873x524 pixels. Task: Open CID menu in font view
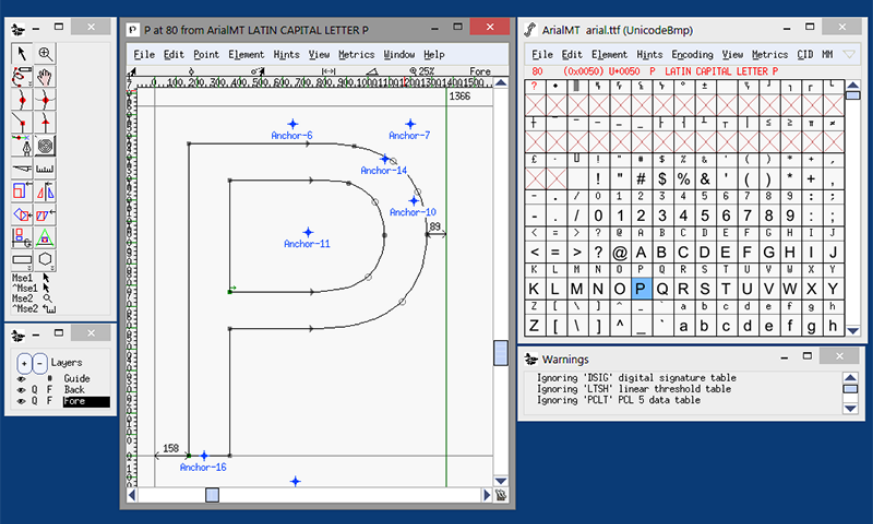tap(805, 55)
